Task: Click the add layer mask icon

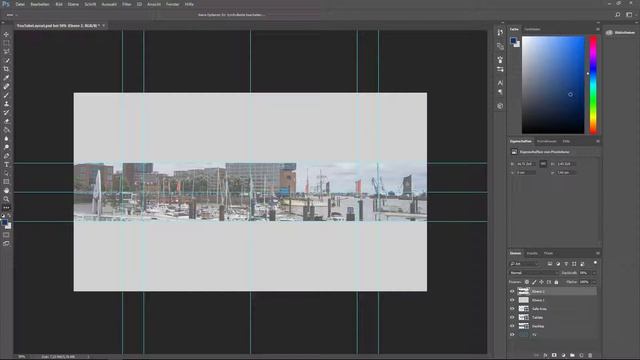Action: click(554, 356)
